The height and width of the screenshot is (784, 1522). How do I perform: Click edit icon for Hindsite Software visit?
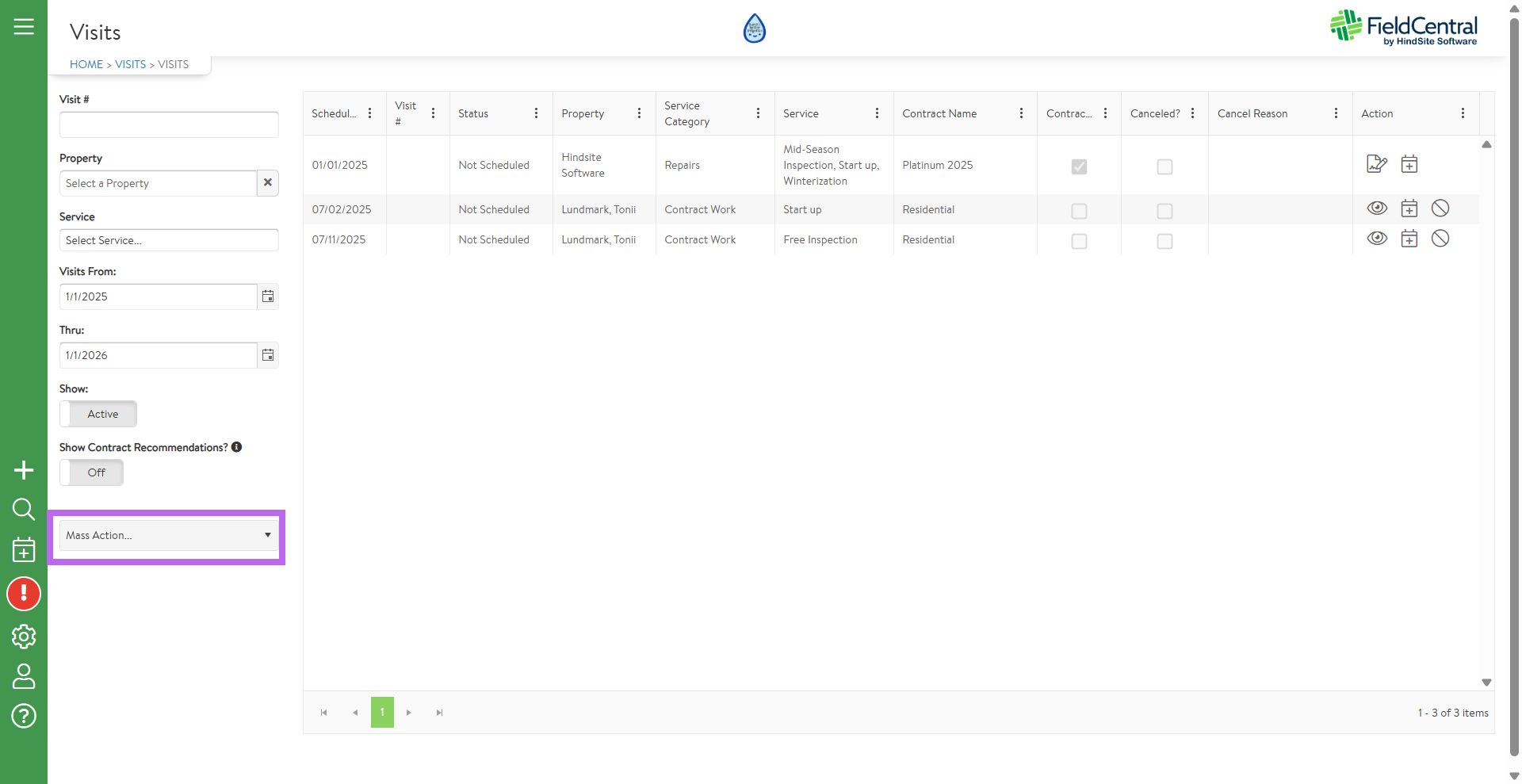(x=1377, y=164)
